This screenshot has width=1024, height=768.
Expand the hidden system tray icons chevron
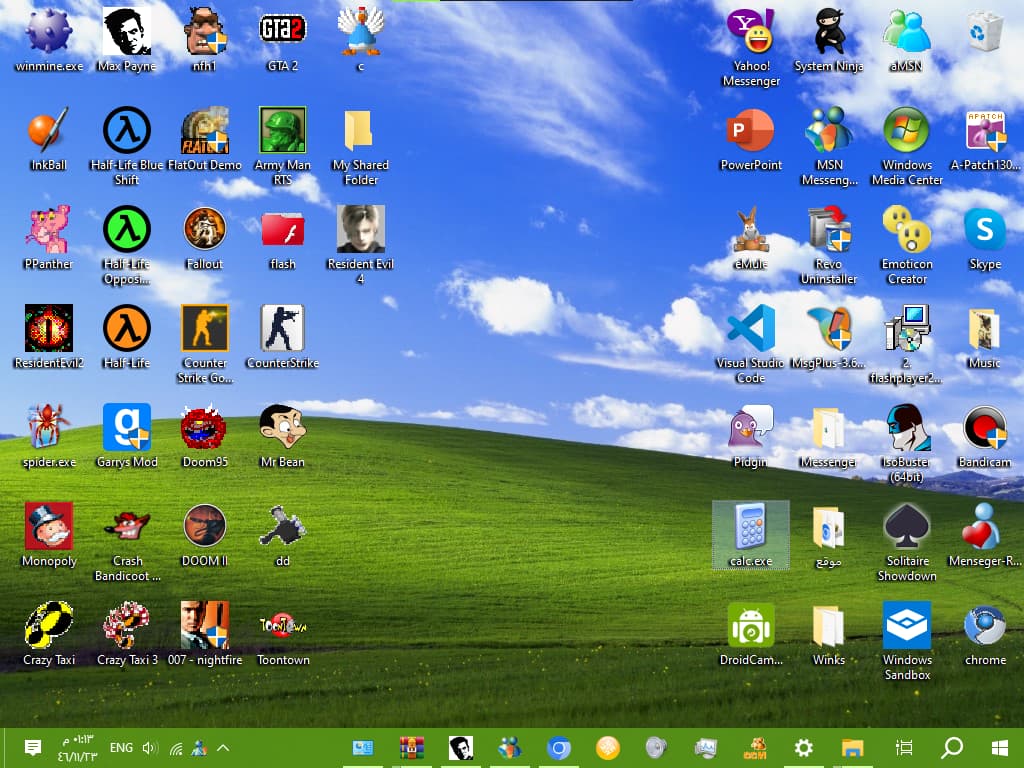pyautogui.click(x=223, y=748)
